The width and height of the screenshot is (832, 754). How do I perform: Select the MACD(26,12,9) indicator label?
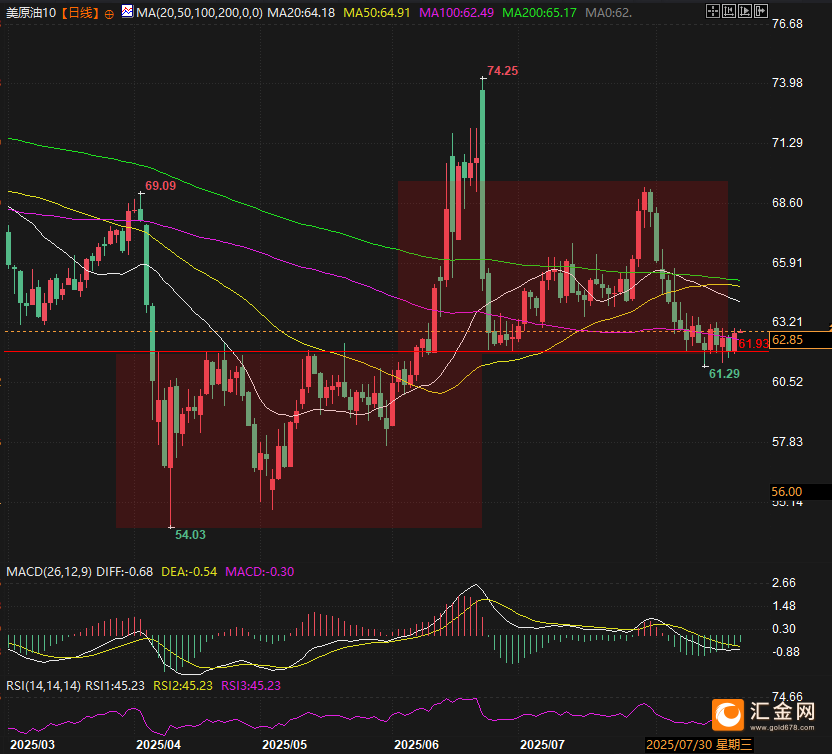click(x=49, y=572)
